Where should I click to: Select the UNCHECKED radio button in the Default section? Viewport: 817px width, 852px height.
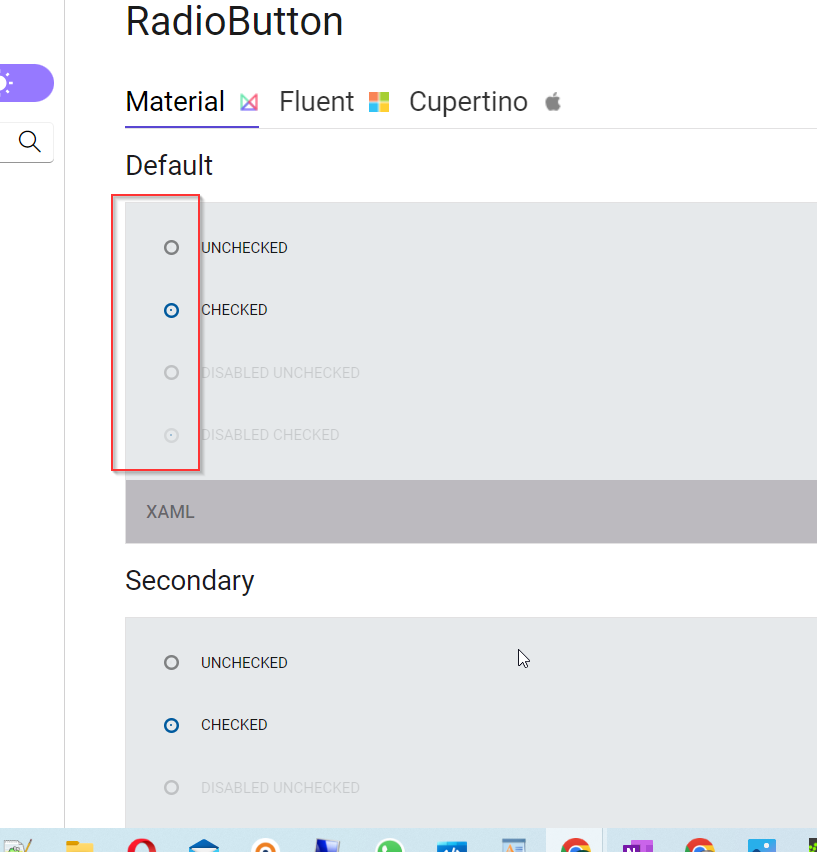tap(171, 247)
